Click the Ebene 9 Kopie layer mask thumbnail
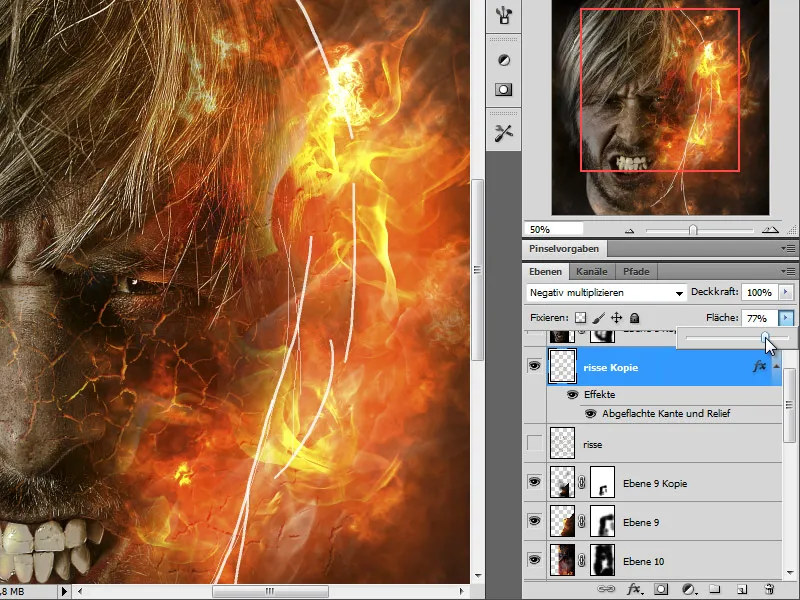 coord(602,482)
